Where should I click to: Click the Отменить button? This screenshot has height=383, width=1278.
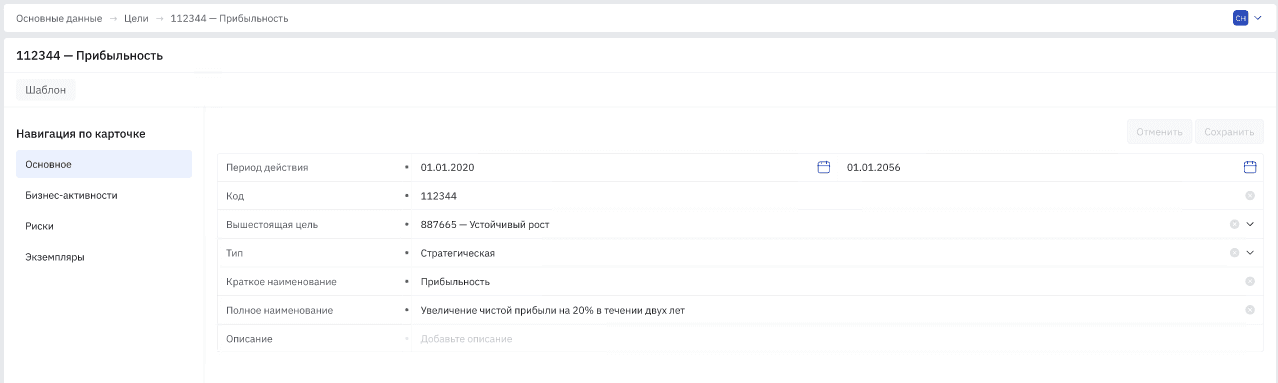pos(1159,132)
